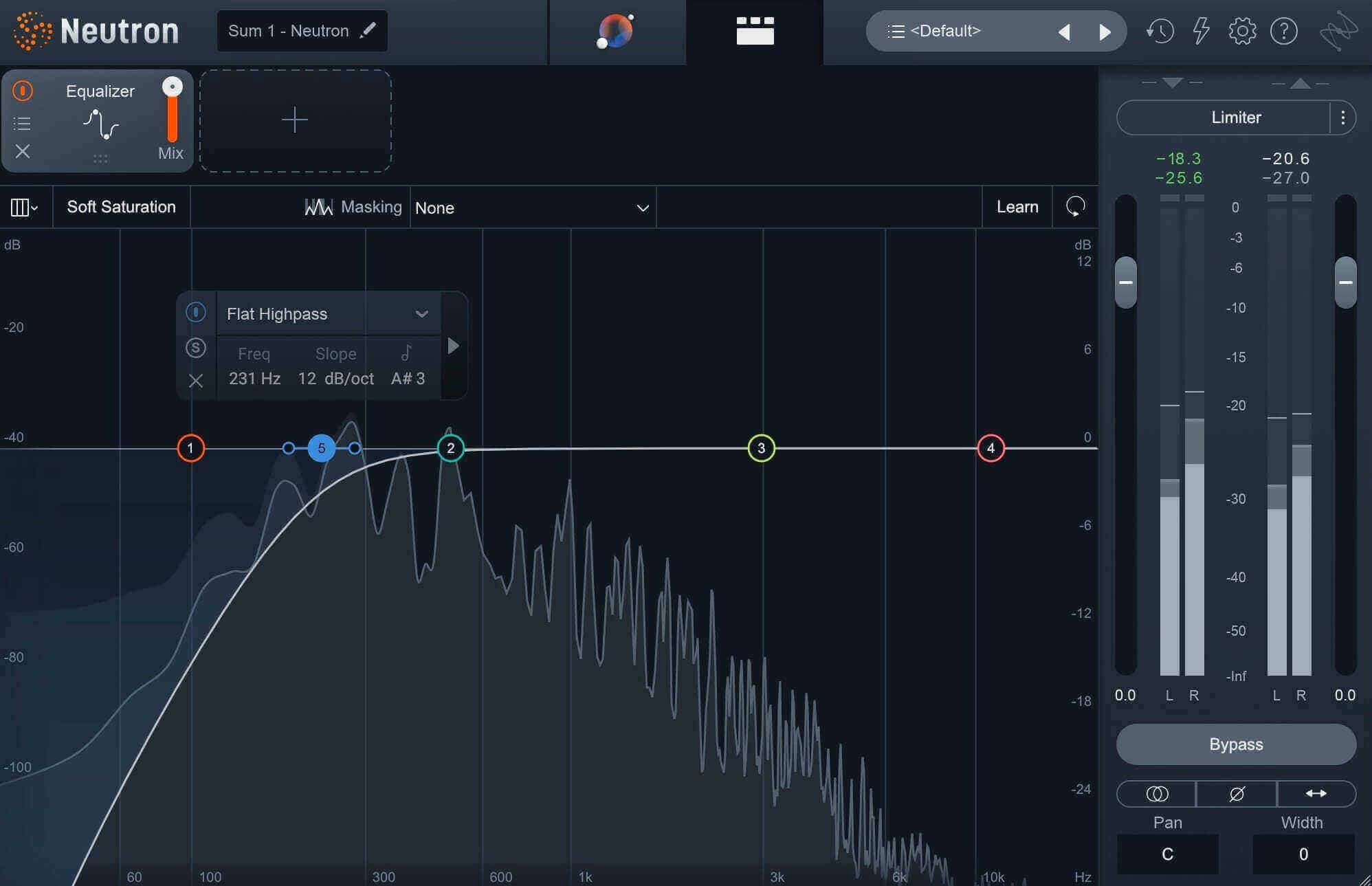Remove the Equalizer module

pos(23,151)
